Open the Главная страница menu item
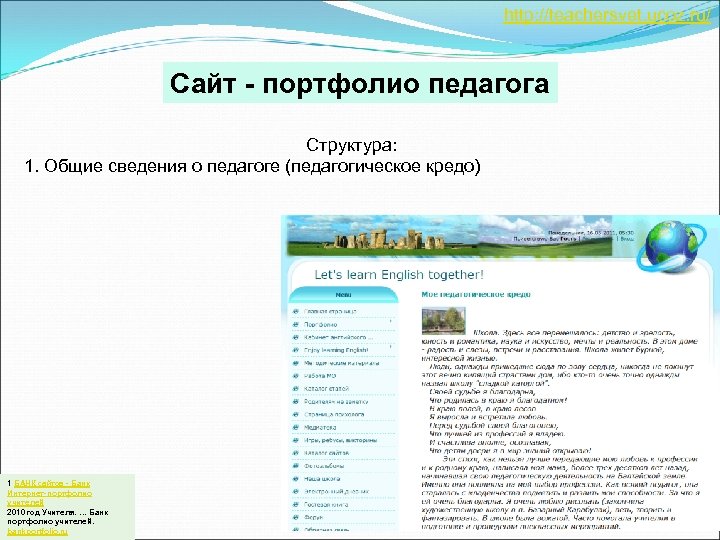Viewport: 720px width, 540px height. pyautogui.click(x=330, y=311)
